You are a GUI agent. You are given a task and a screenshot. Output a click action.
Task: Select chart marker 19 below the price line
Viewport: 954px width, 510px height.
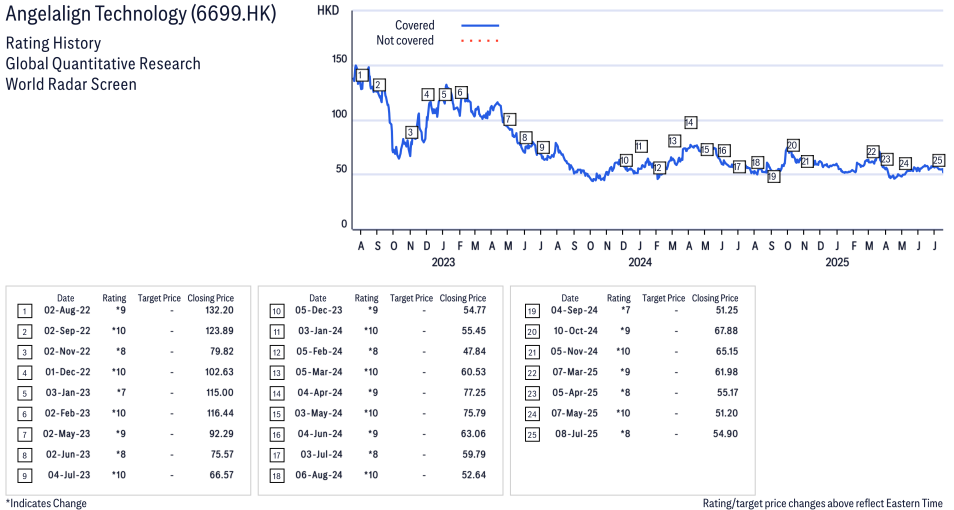(773, 176)
